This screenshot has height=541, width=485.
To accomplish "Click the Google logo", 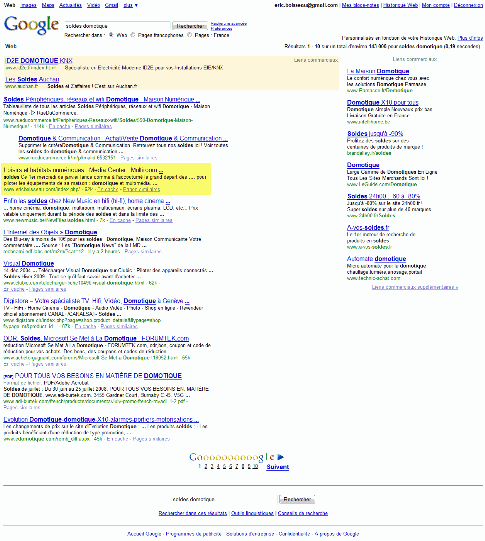I will 31,25.
